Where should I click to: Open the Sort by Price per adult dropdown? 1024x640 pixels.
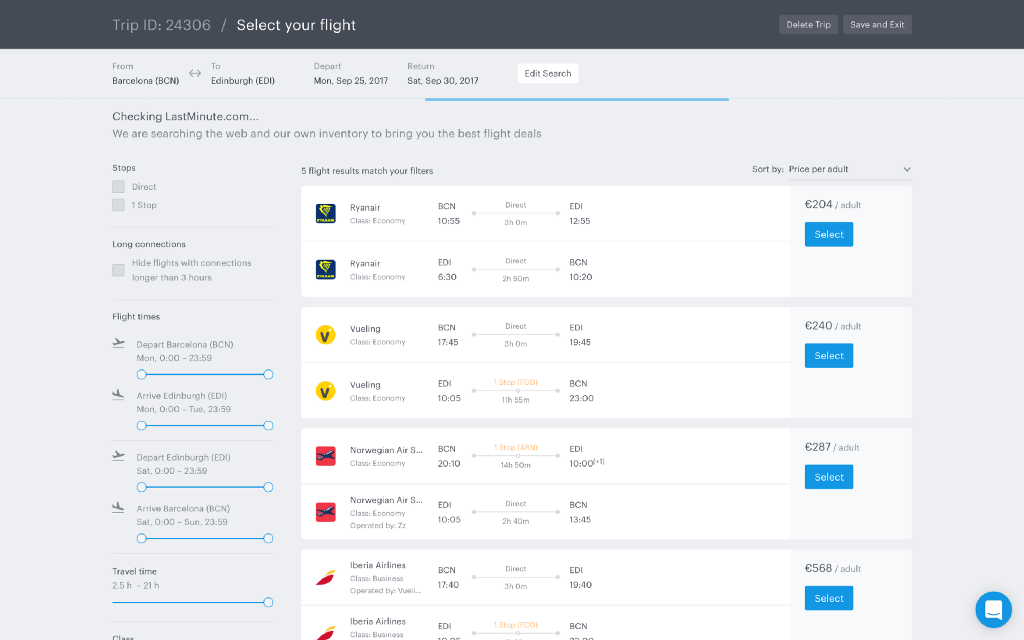pyautogui.click(x=850, y=169)
